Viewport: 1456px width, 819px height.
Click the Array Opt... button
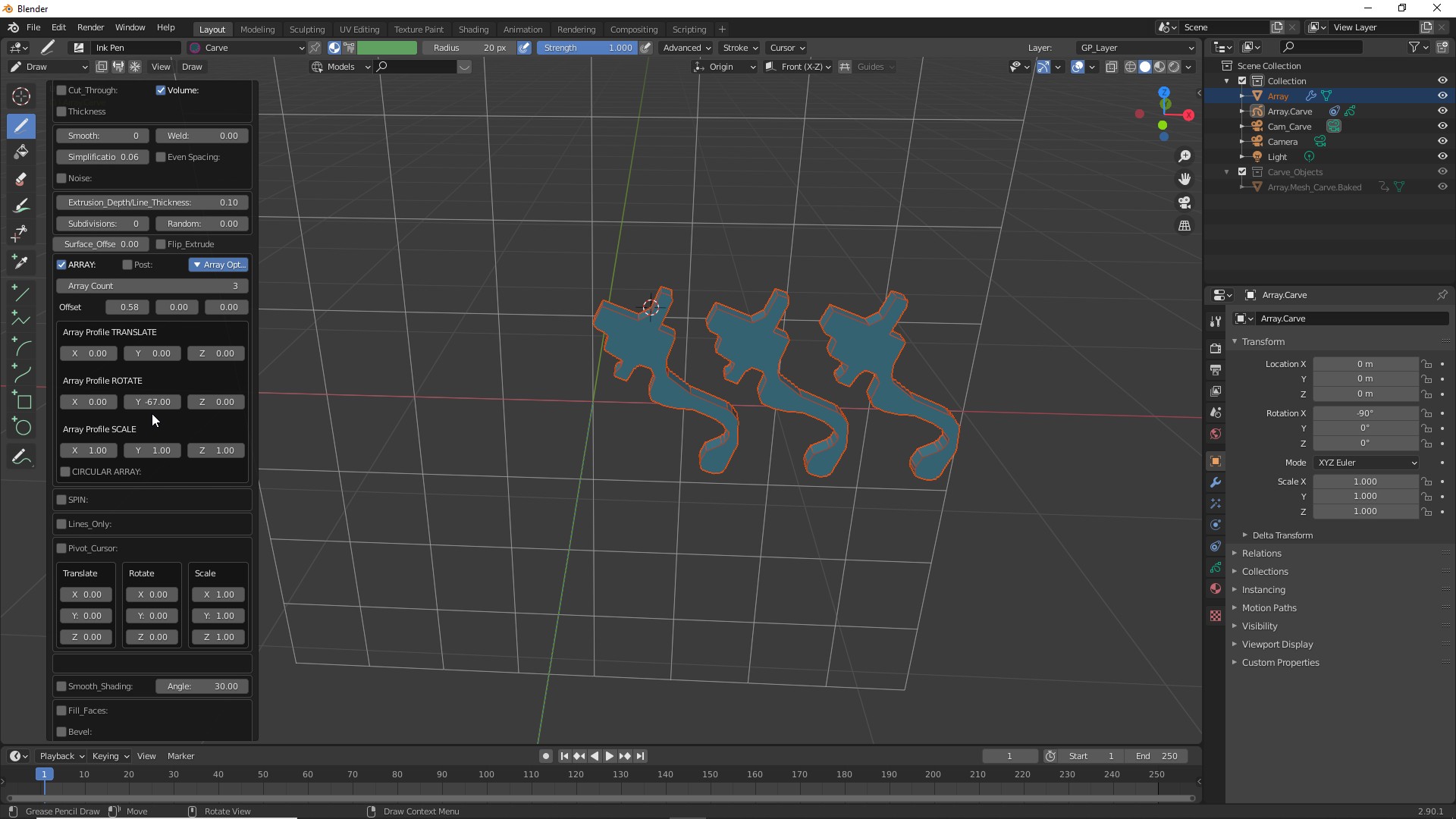point(218,265)
